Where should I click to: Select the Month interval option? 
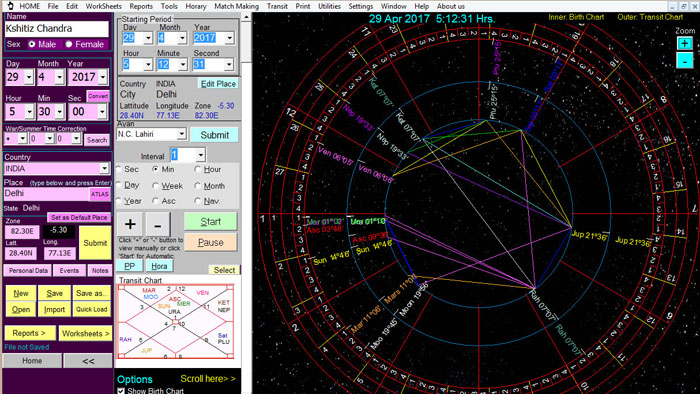click(x=197, y=186)
